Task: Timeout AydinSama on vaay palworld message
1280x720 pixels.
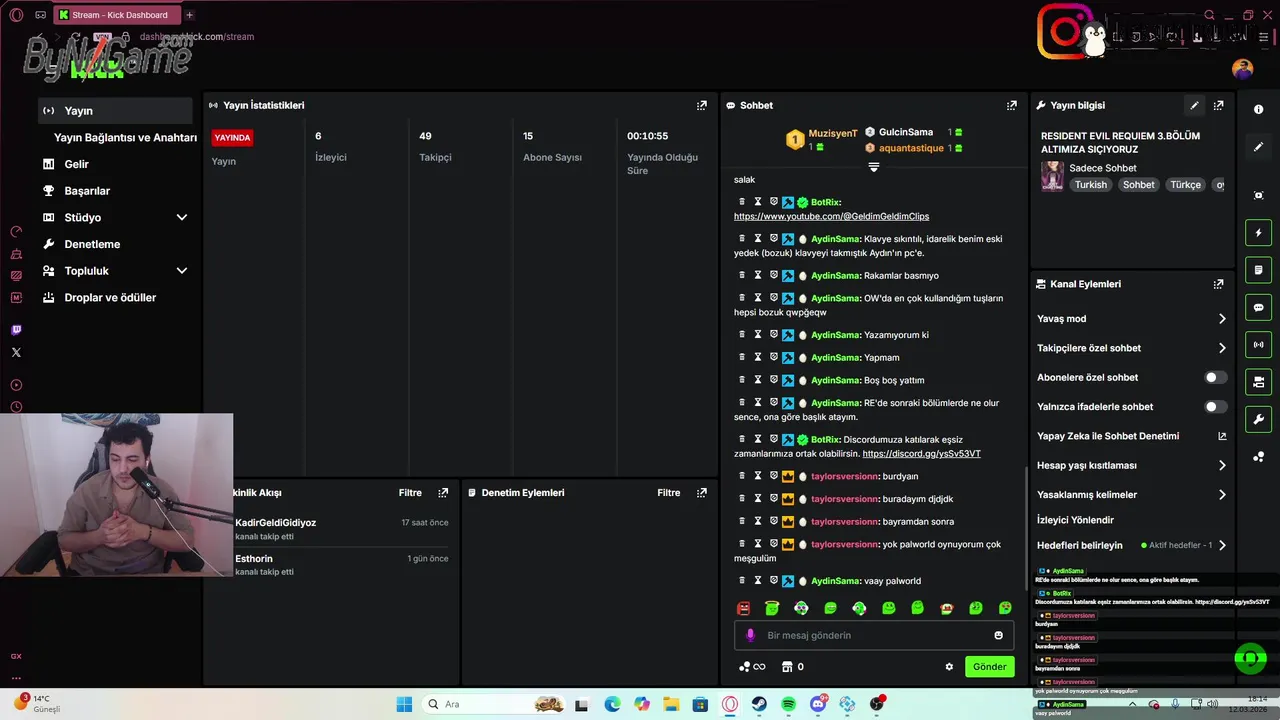Action: point(758,581)
